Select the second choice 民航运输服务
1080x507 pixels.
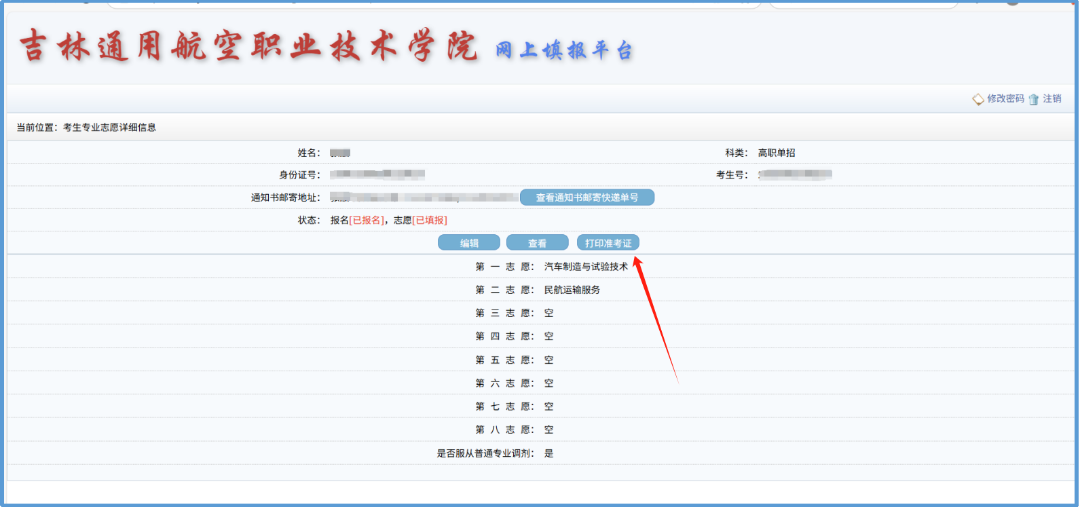pyautogui.click(x=572, y=290)
